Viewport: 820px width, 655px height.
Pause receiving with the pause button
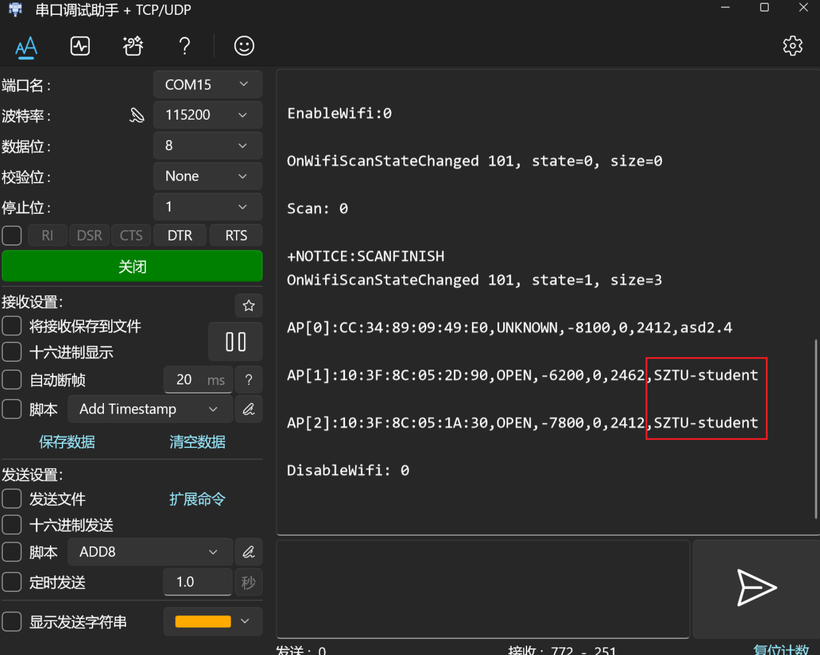(x=235, y=342)
